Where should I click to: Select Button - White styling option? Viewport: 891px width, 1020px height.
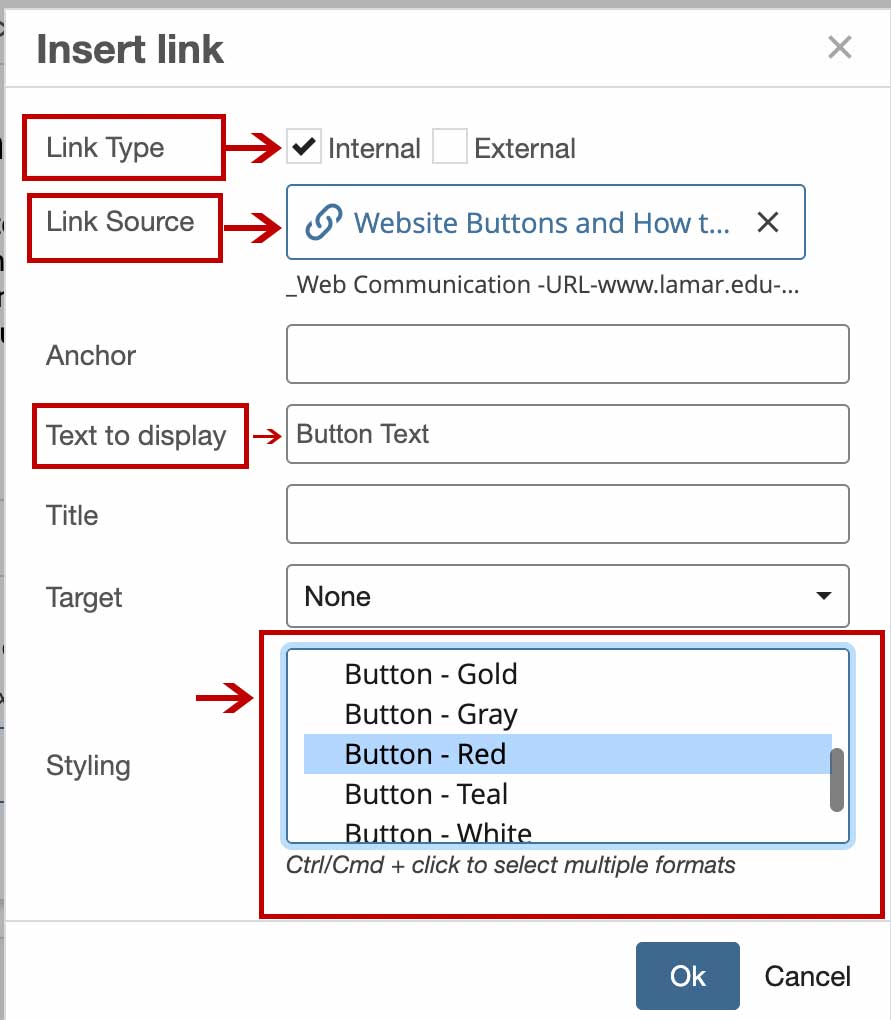point(430,831)
